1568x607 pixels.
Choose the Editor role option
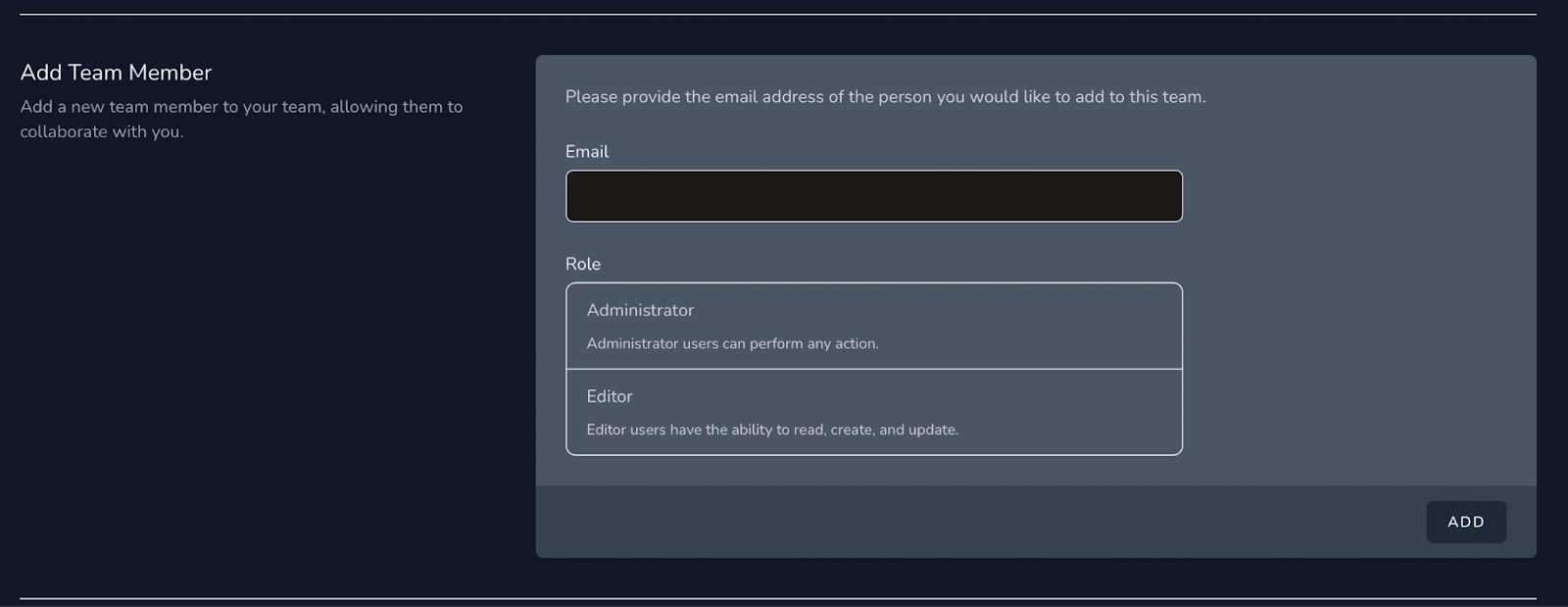[x=873, y=412]
